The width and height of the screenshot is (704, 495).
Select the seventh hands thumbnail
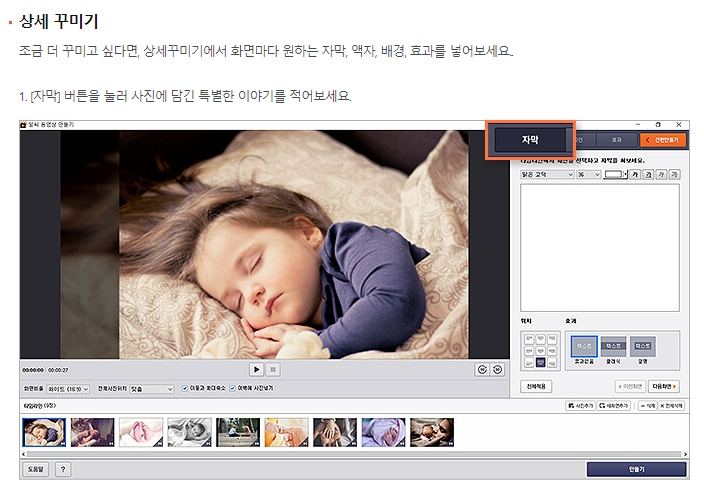coord(335,432)
